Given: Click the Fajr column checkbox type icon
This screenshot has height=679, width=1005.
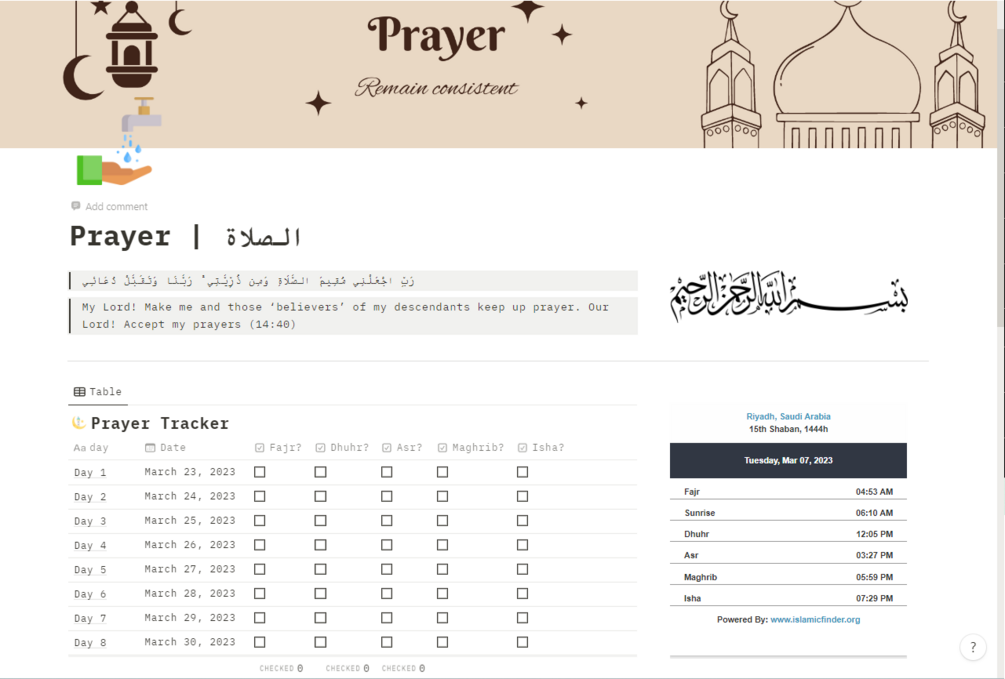Looking at the screenshot, I should point(260,448).
